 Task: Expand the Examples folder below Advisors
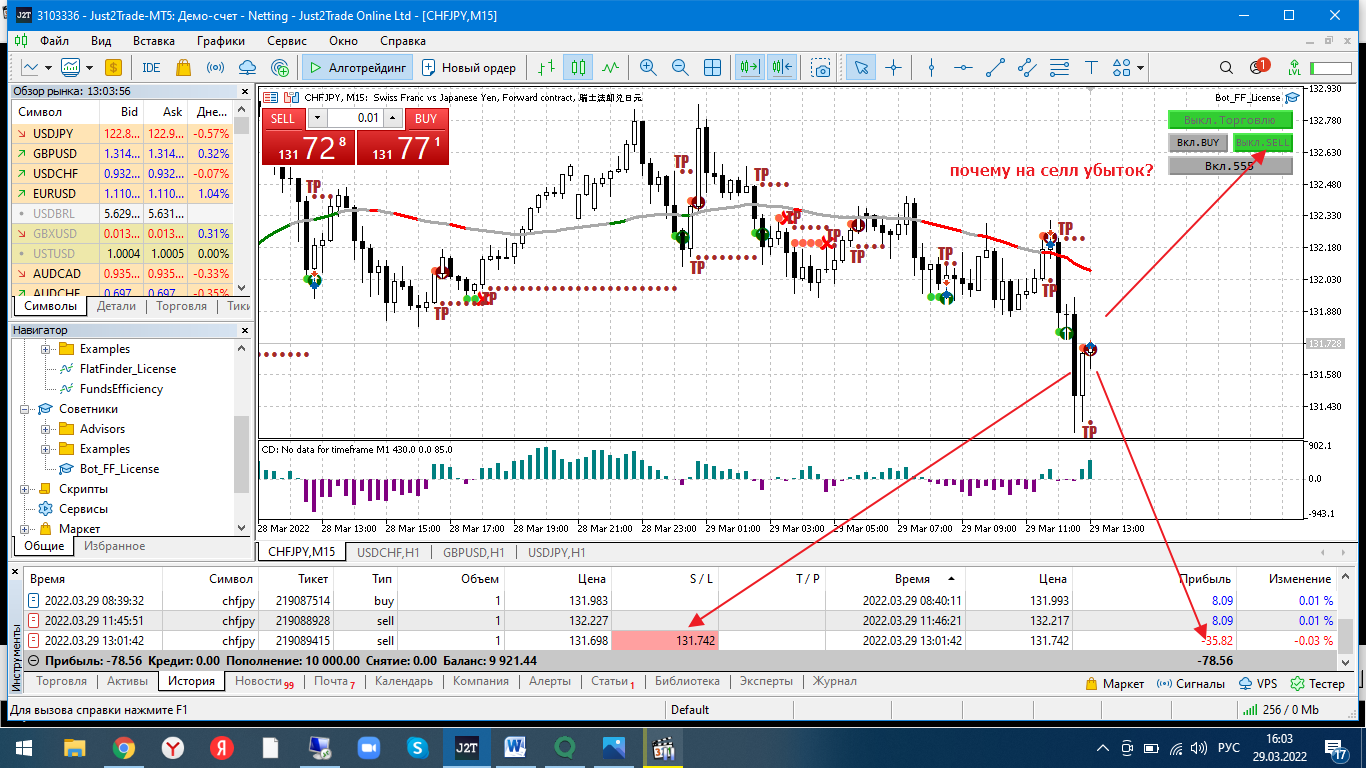point(45,449)
